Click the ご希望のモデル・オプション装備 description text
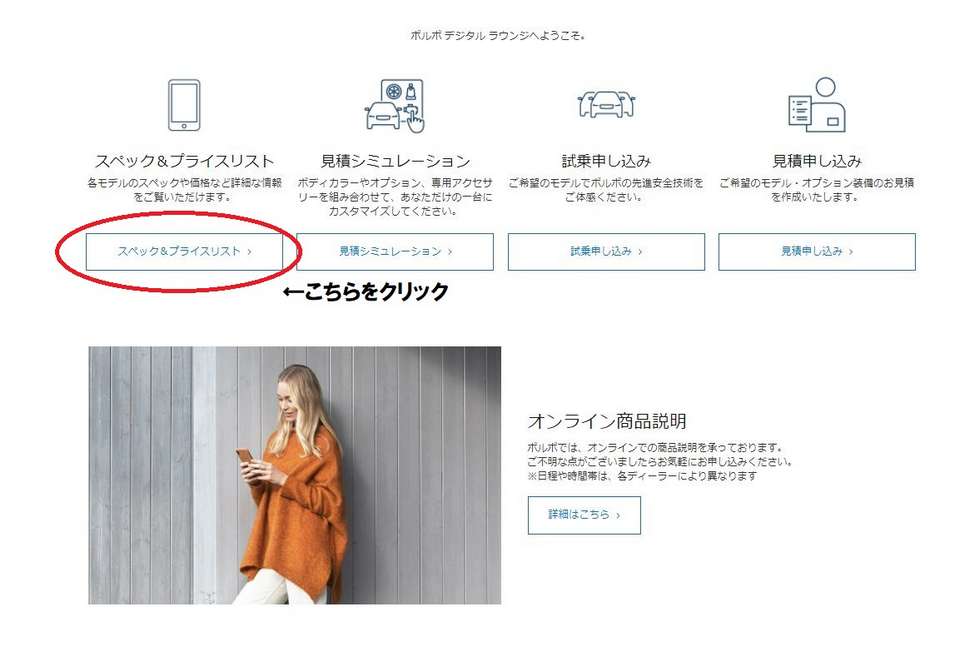 (817, 190)
